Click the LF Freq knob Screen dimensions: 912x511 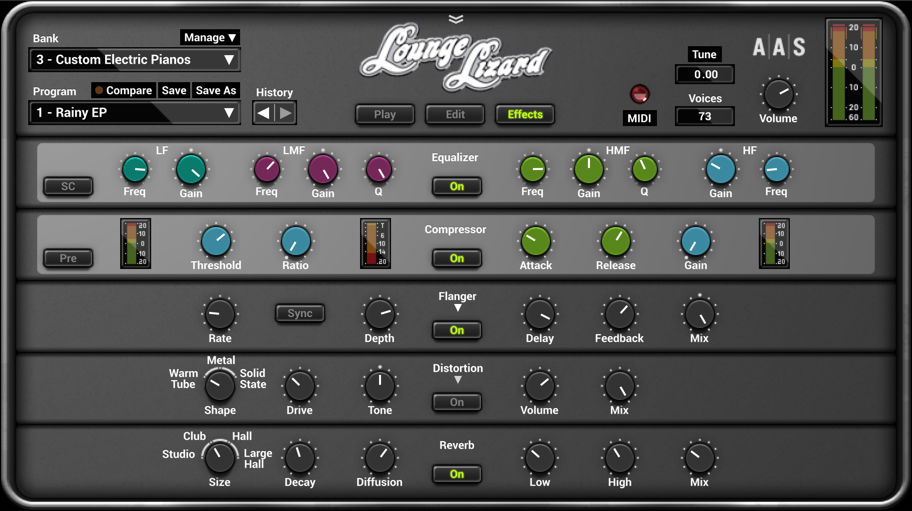tap(135, 169)
